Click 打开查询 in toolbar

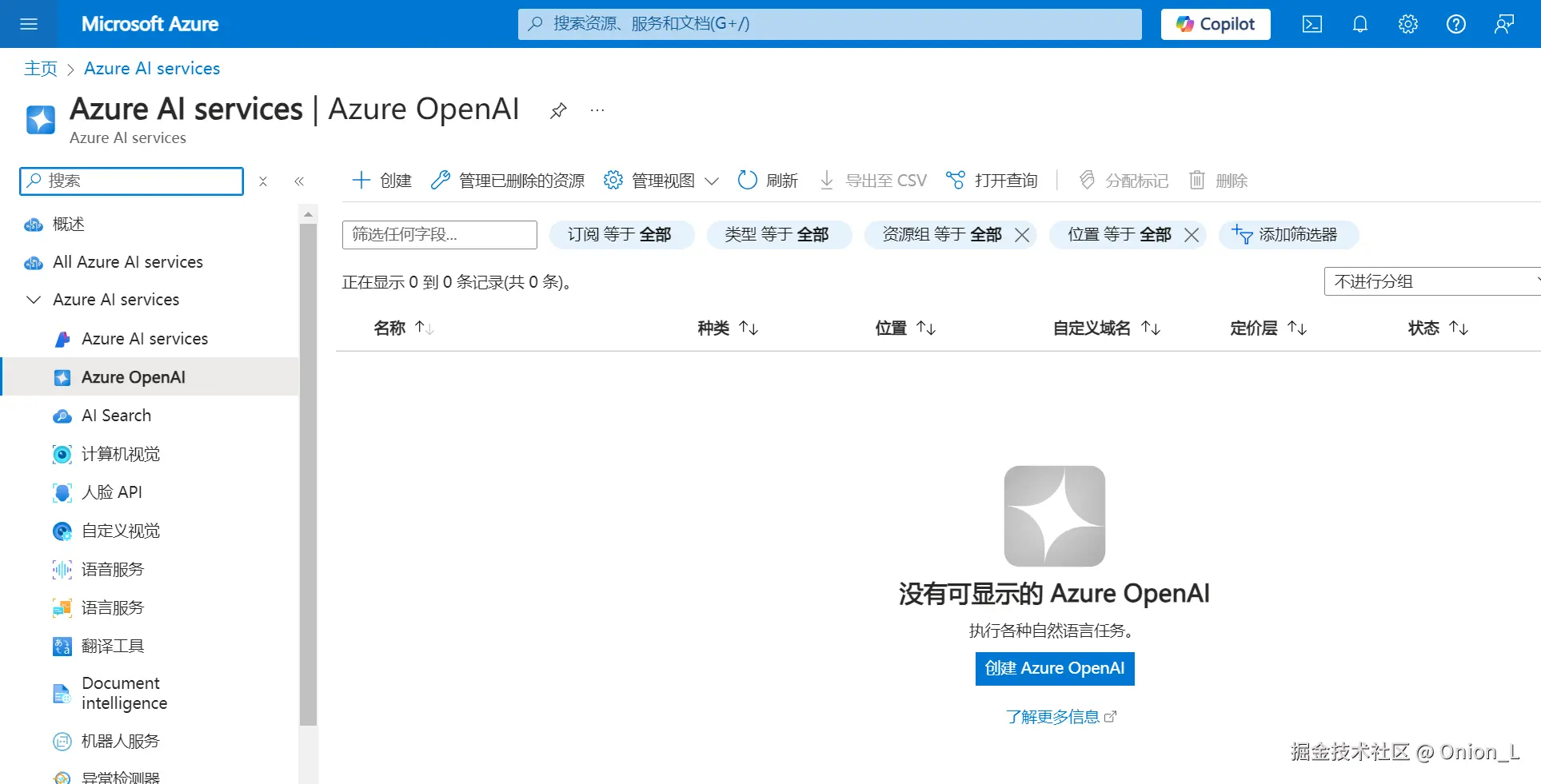click(x=992, y=181)
